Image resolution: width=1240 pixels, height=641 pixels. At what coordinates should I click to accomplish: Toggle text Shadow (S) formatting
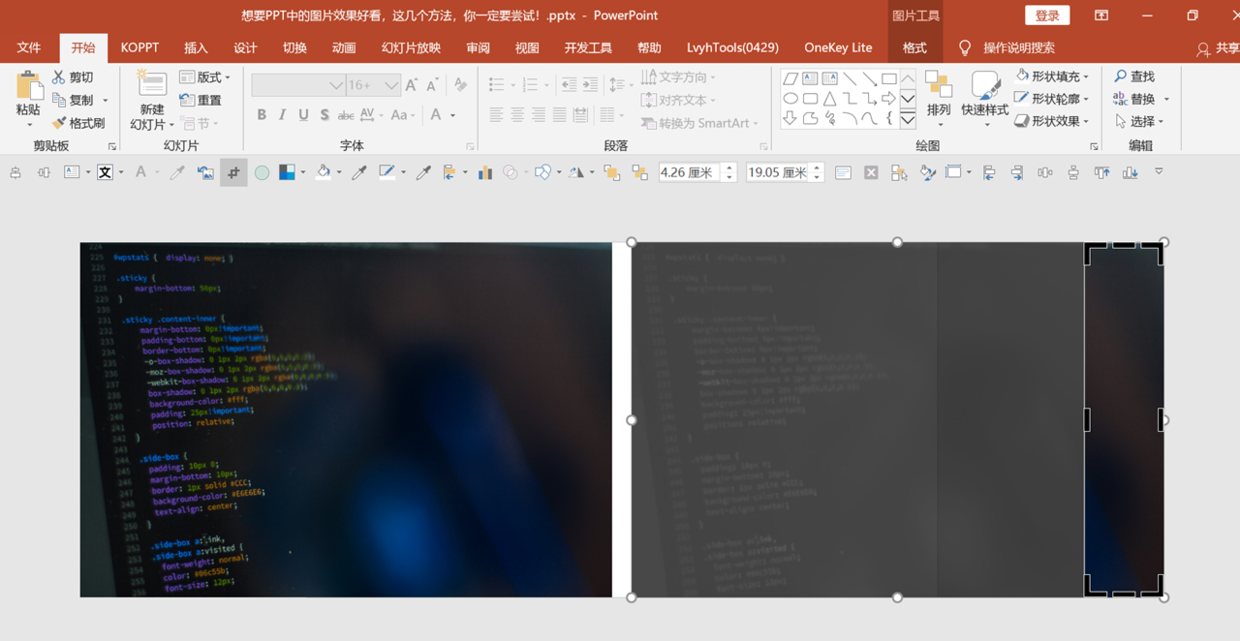[x=324, y=115]
